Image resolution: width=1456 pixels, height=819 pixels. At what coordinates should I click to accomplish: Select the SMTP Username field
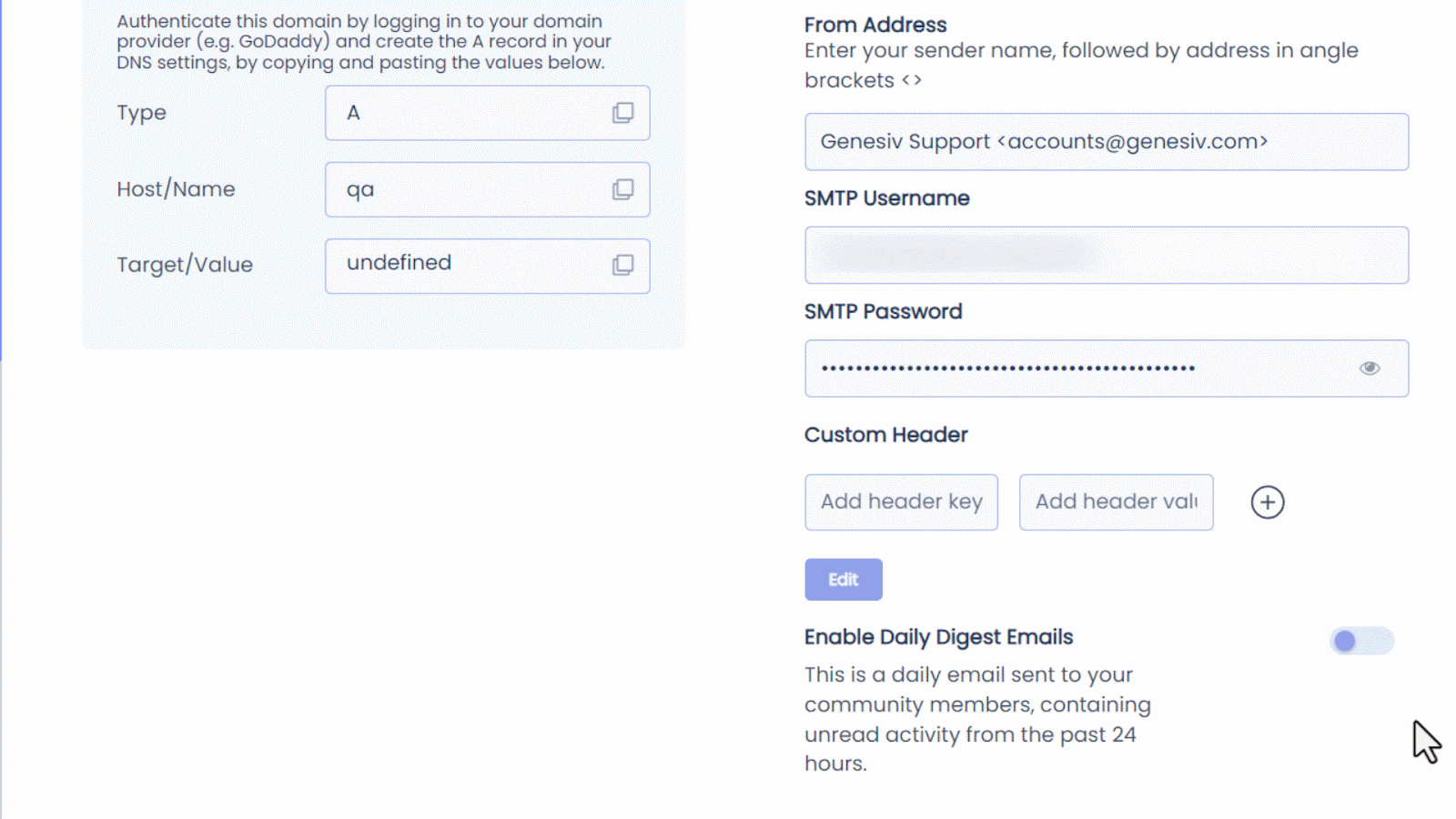[x=1107, y=255]
